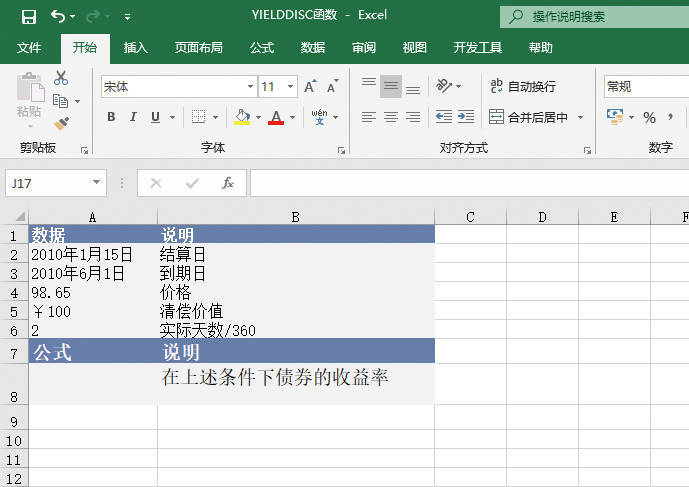The height and width of the screenshot is (487, 689).
Task: Click the 合并后居中 button
Action: click(528, 118)
